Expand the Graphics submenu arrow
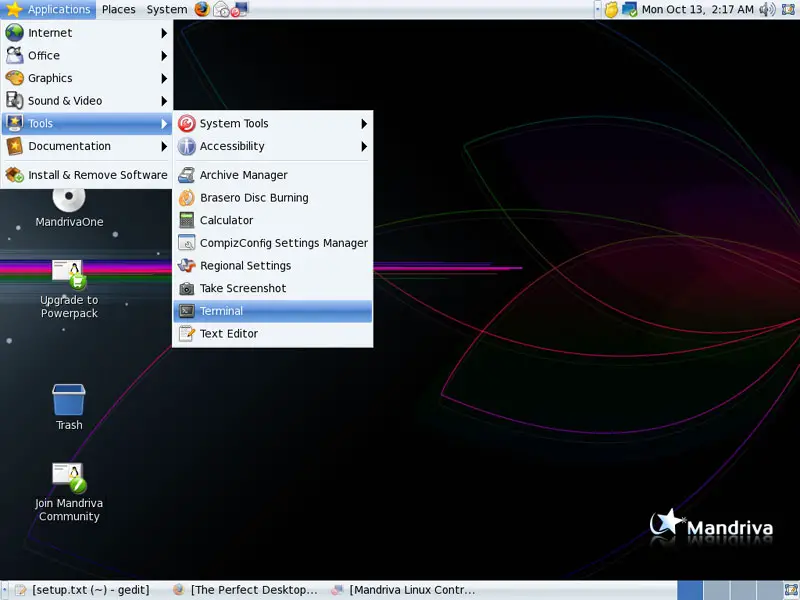 click(164, 78)
